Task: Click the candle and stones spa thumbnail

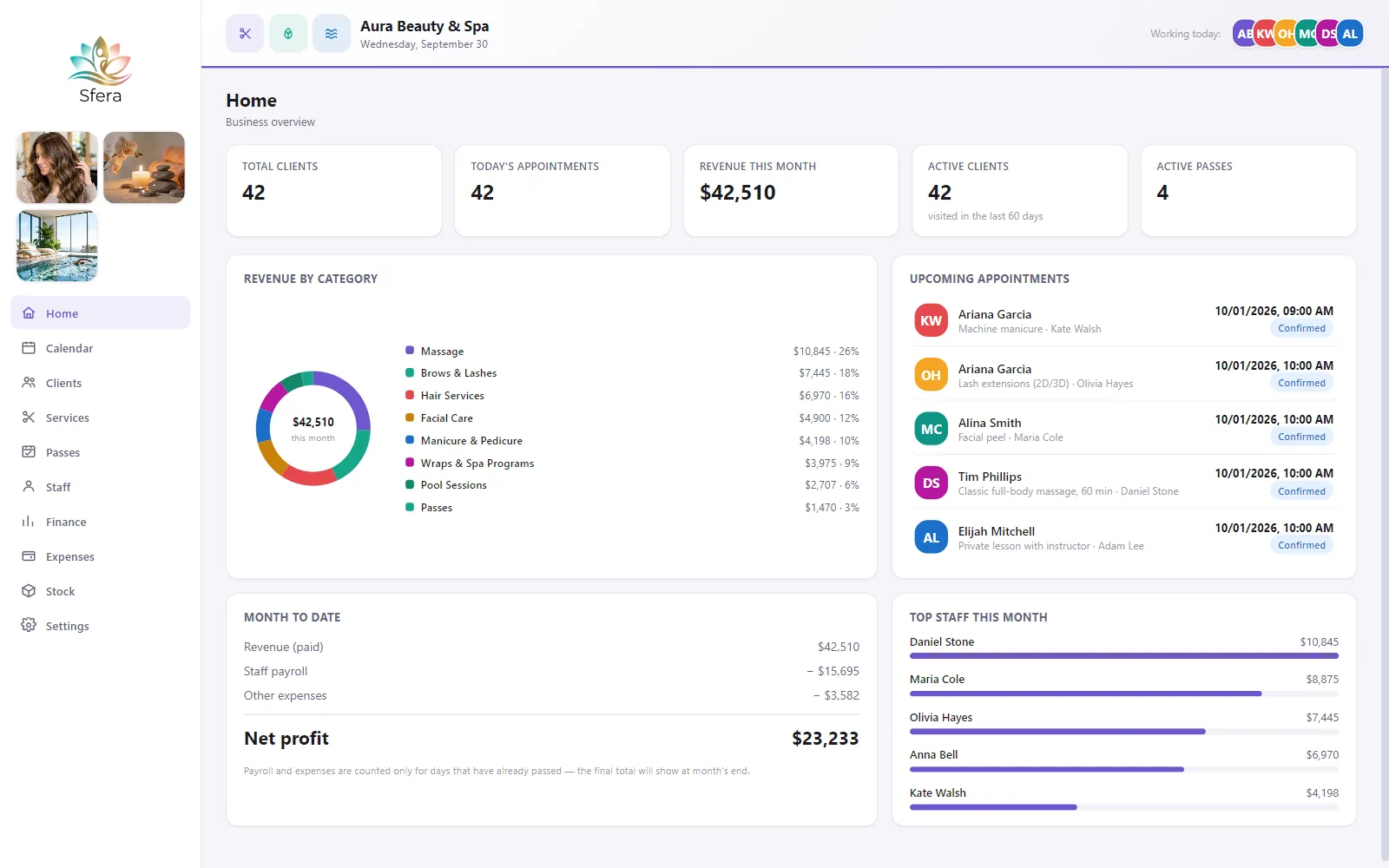Action: (144, 168)
